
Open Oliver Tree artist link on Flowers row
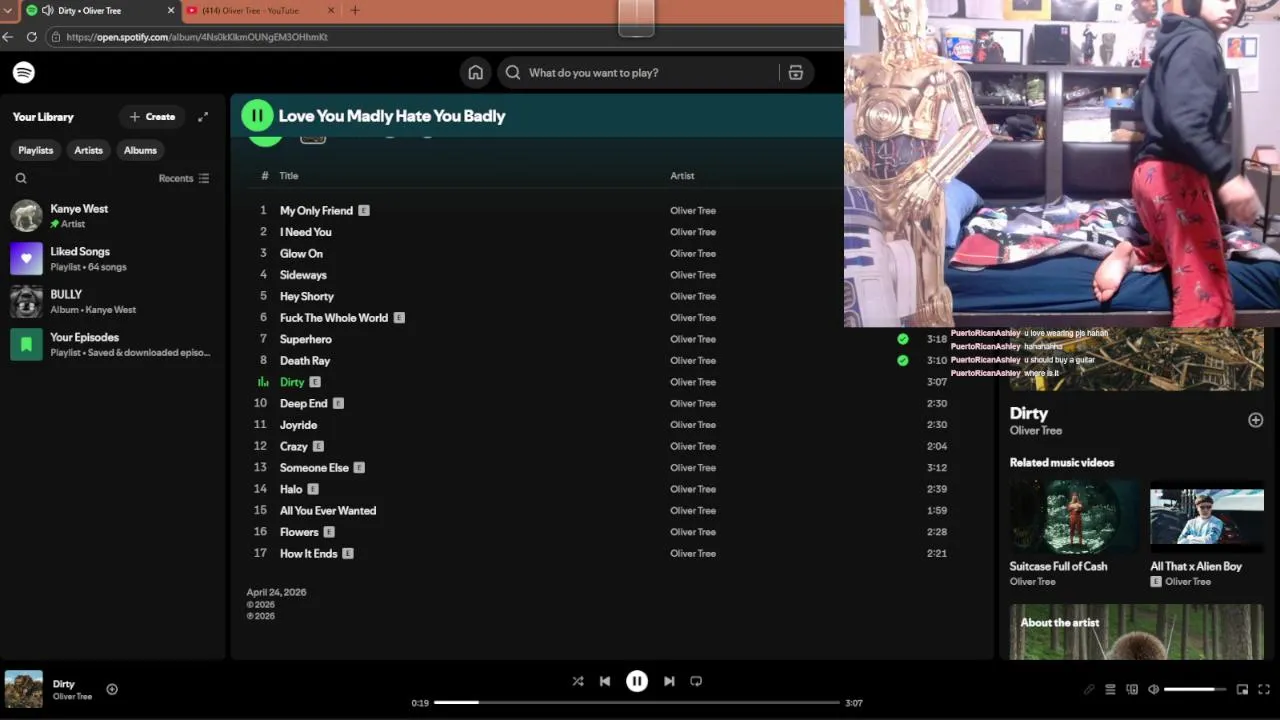click(693, 532)
